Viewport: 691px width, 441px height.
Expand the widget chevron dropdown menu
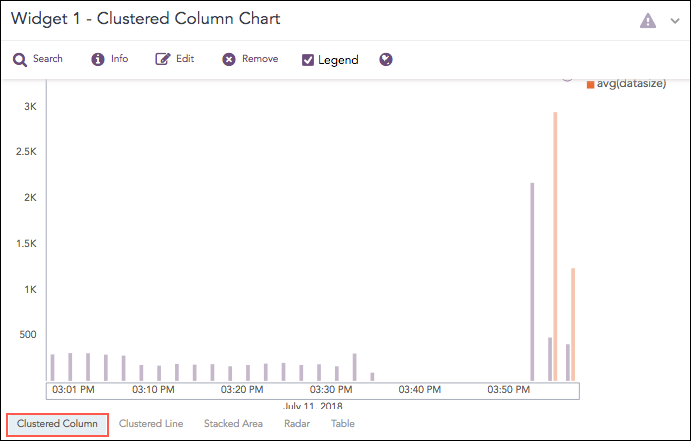(675, 21)
